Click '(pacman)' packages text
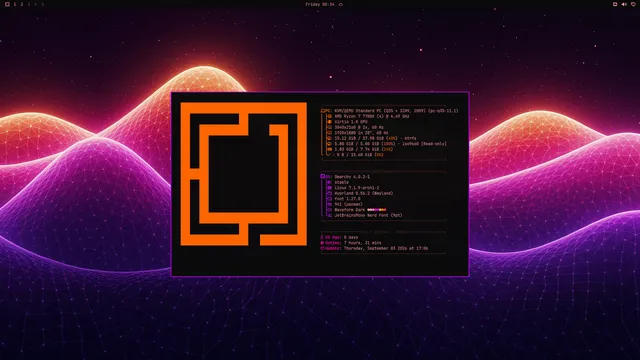Screen dimensions: 640x360 click(353, 204)
